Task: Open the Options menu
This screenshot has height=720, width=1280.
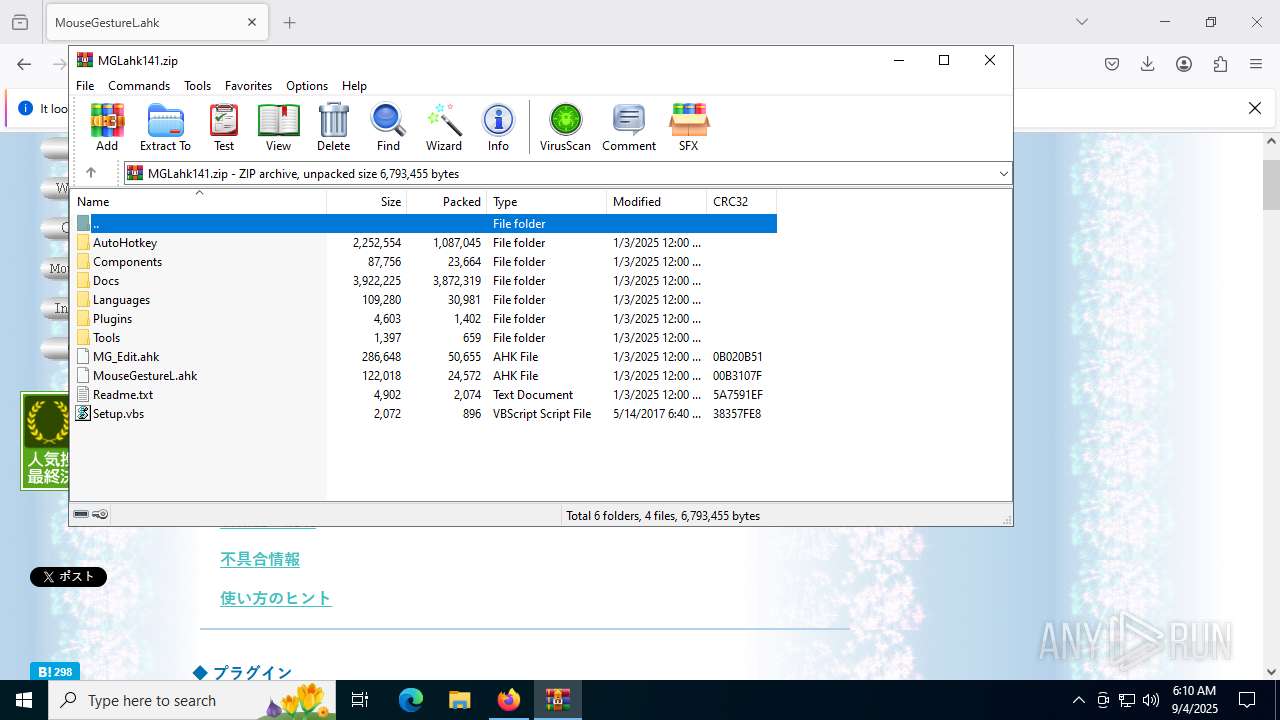Action: pyautogui.click(x=307, y=86)
